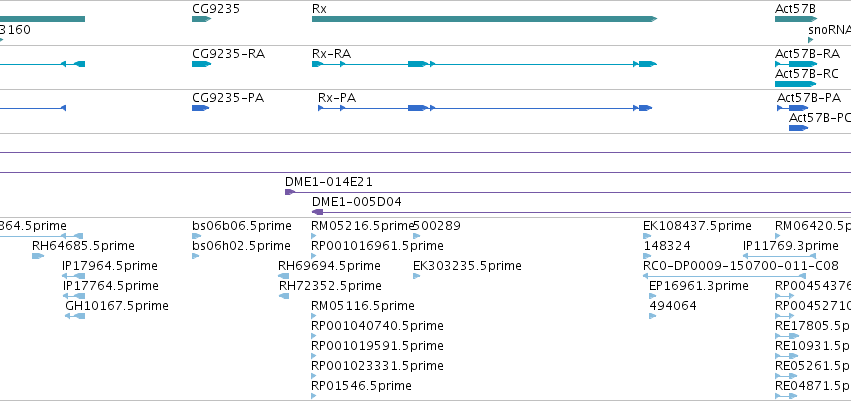Select the Rx-RA transcript's large middle exon
Screen dimensions: 851x401
point(417,64)
